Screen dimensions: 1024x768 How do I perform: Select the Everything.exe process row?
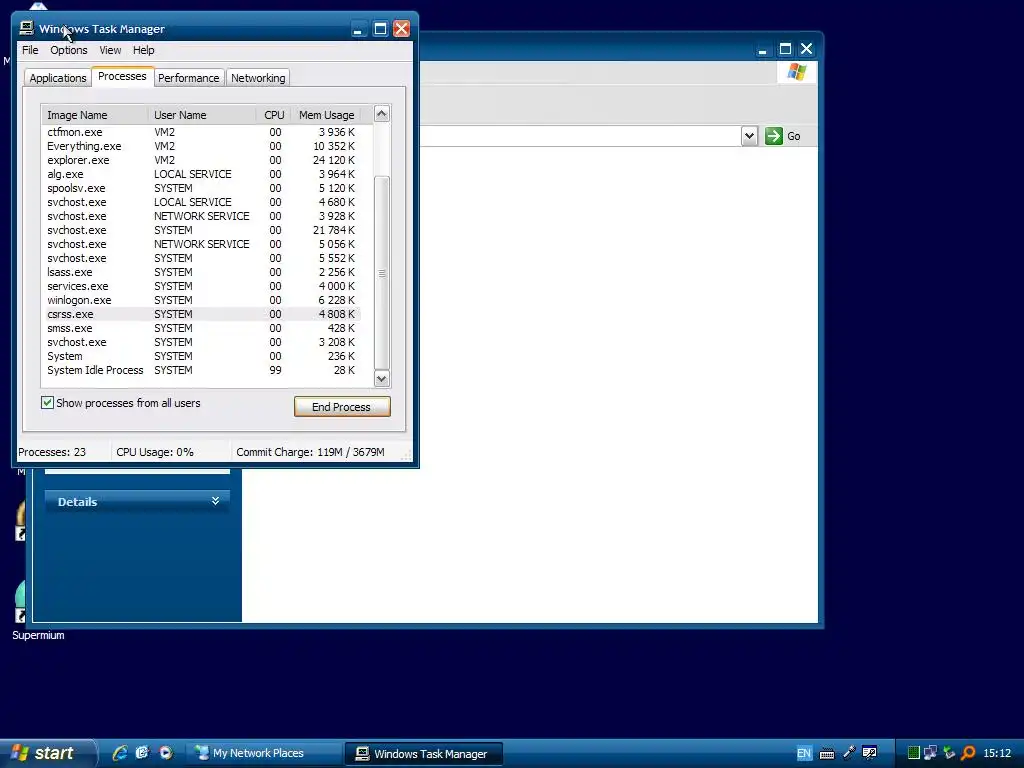tap(200, 146)
